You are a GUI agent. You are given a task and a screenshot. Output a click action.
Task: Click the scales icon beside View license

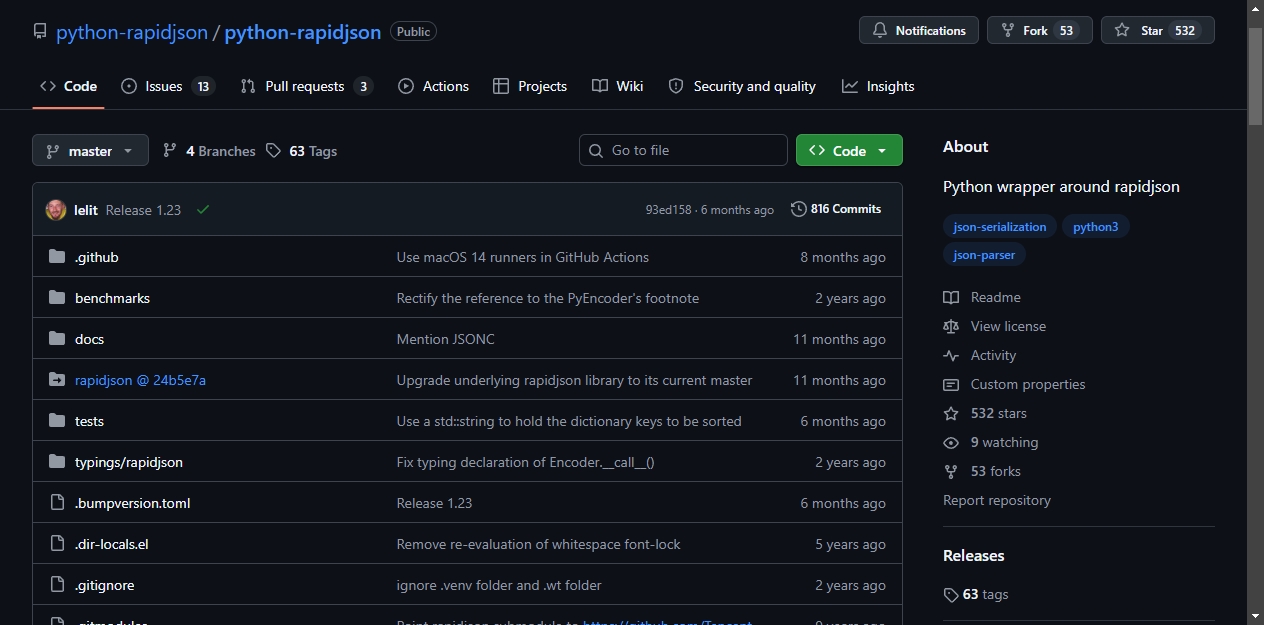pyautogui.click(x=951, y=326)
